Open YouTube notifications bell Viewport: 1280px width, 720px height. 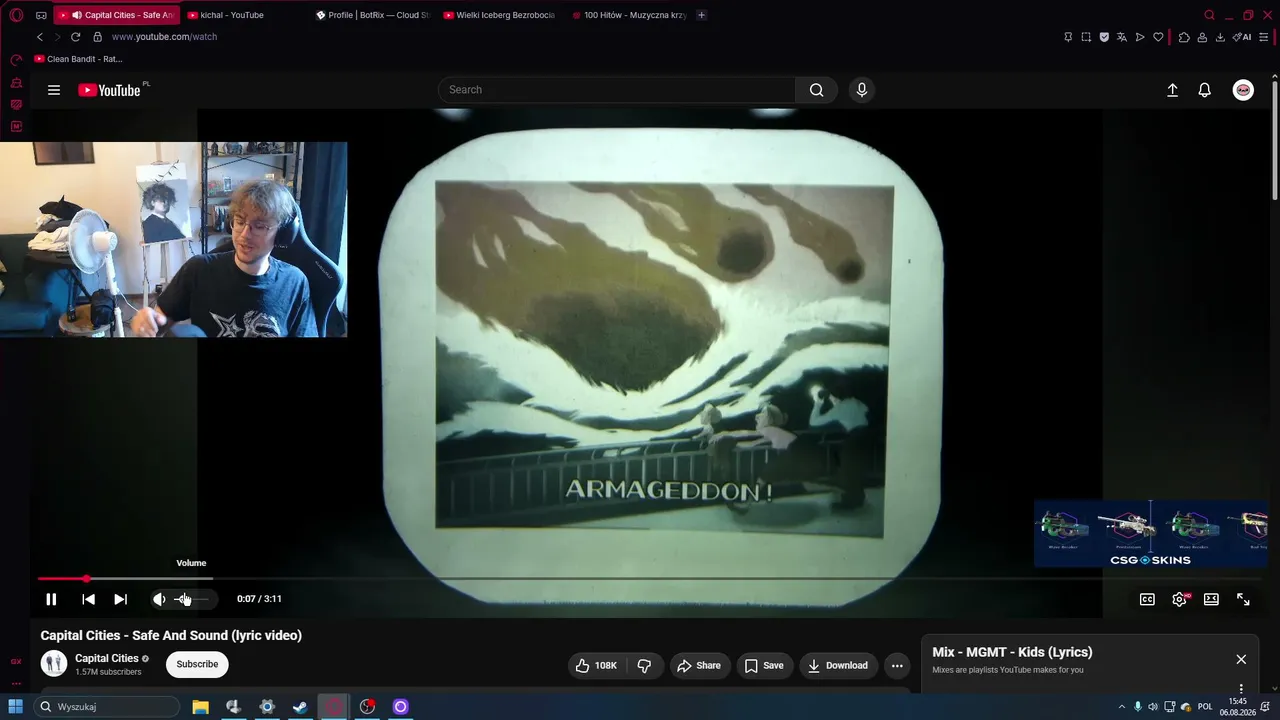[x=1205, y=90]
